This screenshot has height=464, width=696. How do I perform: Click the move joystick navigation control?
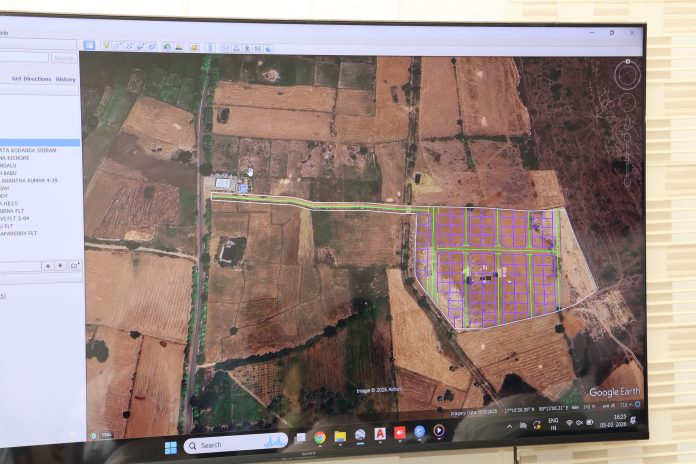[627, 103]
